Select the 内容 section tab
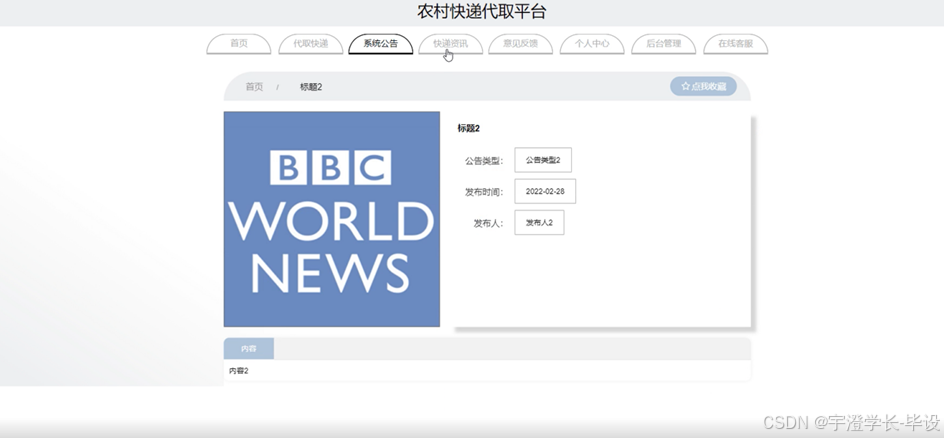 click(x=249, y=348)
